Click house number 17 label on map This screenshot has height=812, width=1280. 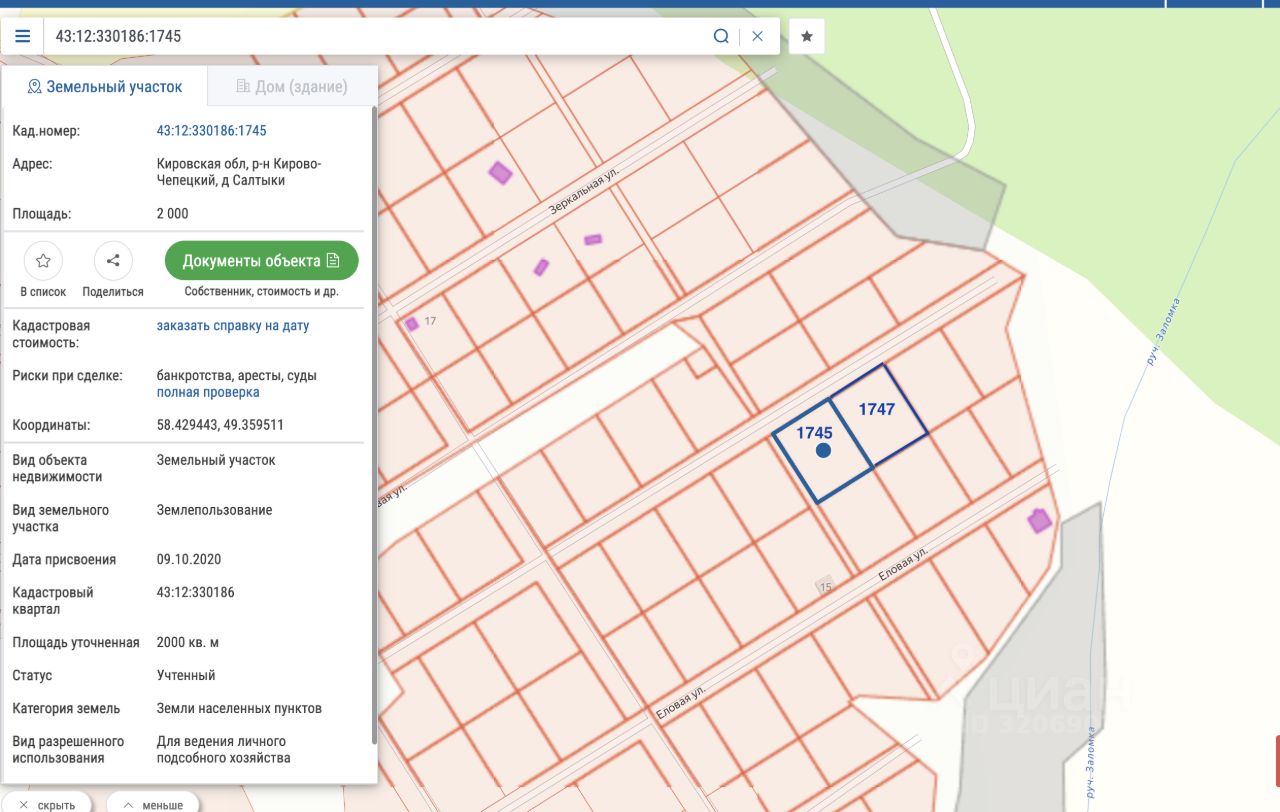tap(431, 321)
